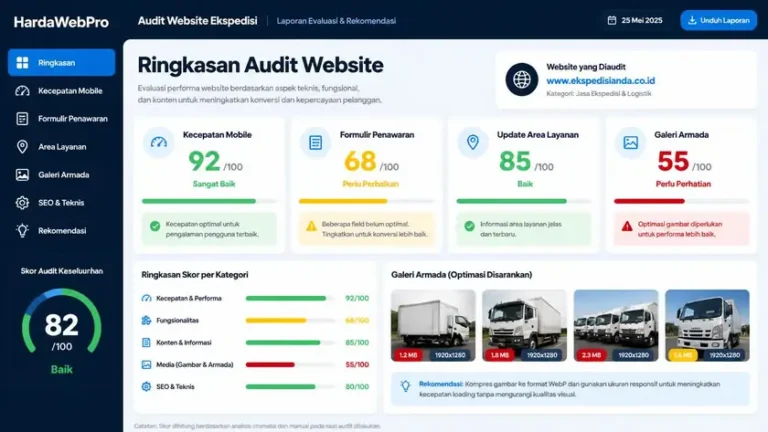This screenshot has height=432, width=768.
Task: Click the 80/100 score in category list
Action: 357,386
